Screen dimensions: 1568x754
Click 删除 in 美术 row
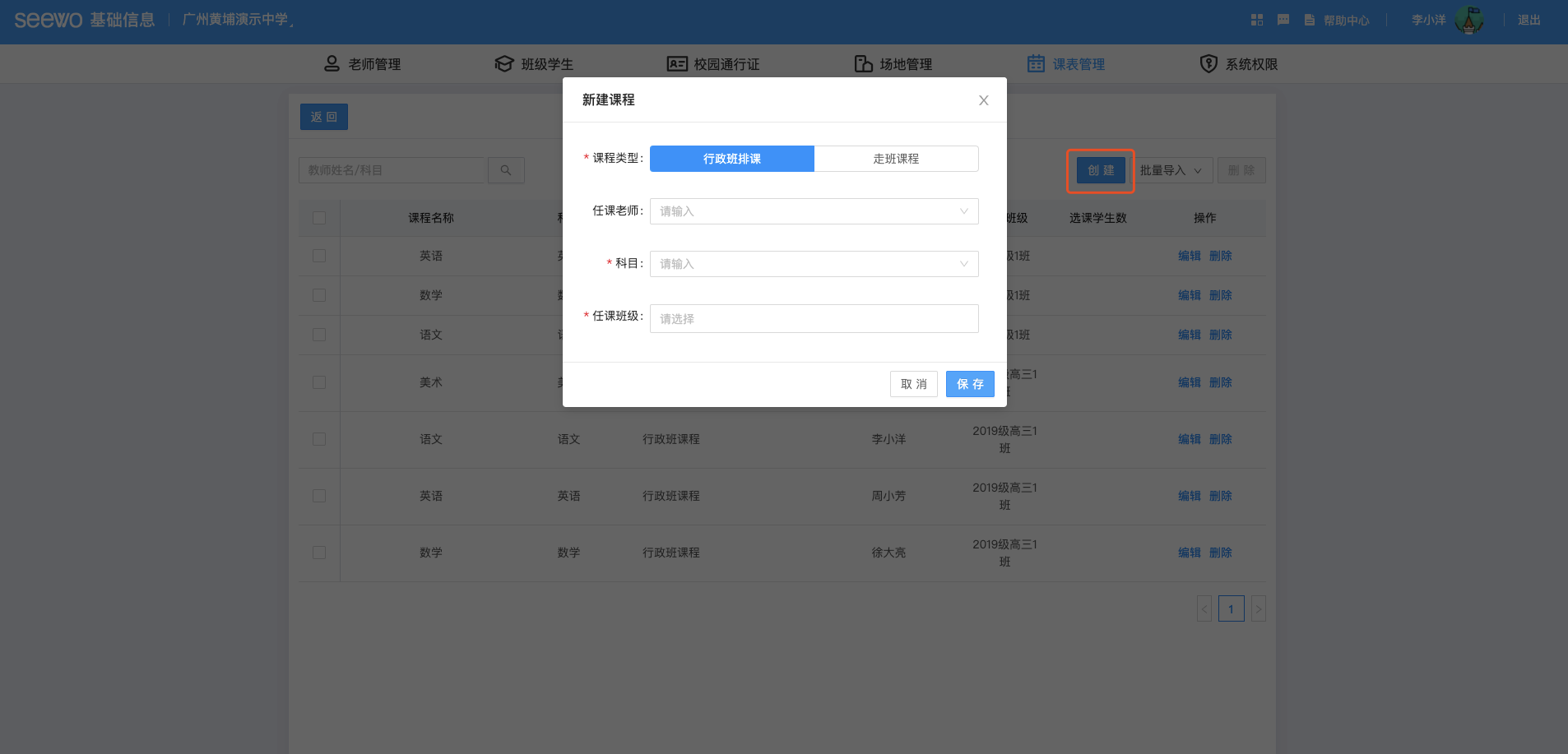click(1221, 382)
